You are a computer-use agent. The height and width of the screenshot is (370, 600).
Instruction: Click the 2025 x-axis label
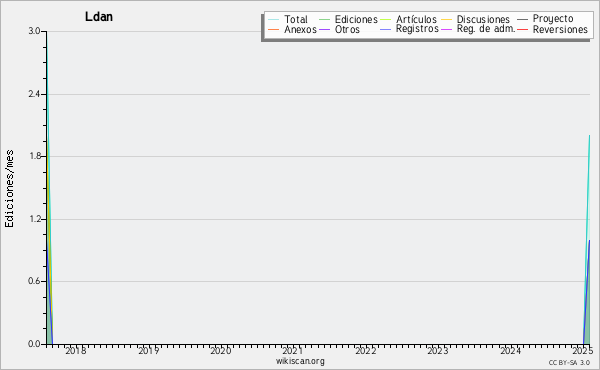click(x=582, y=351)
